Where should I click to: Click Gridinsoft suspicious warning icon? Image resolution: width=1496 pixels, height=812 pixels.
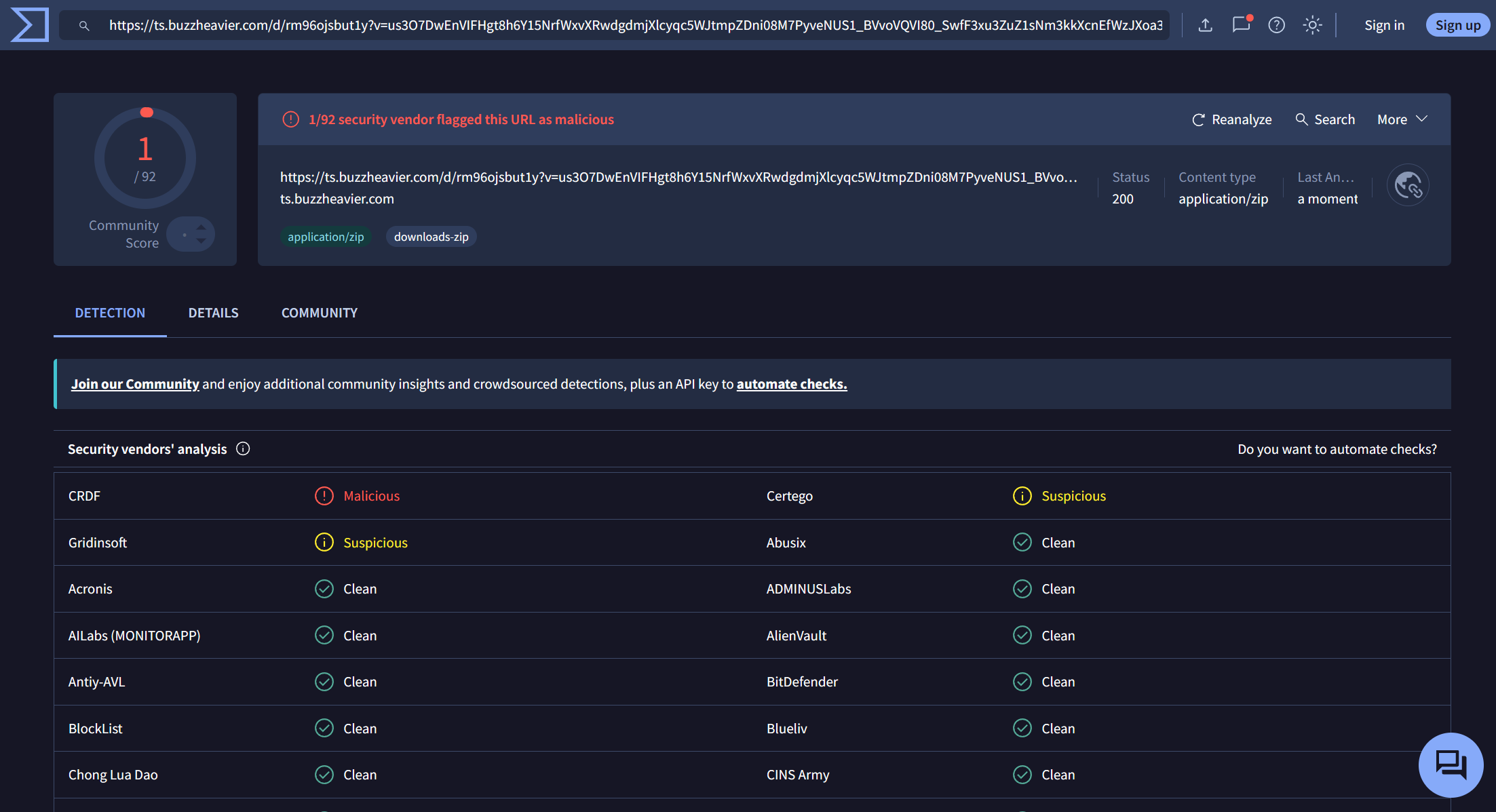click(x=324, y=543)
